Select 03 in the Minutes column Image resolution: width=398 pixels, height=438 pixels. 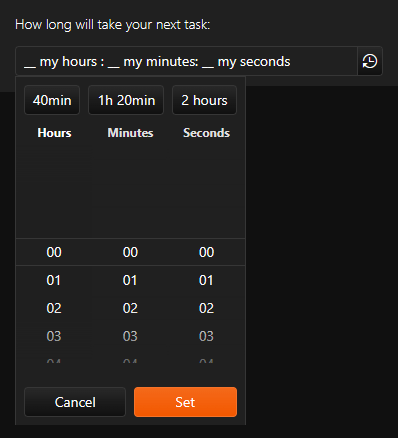(130, 336)
